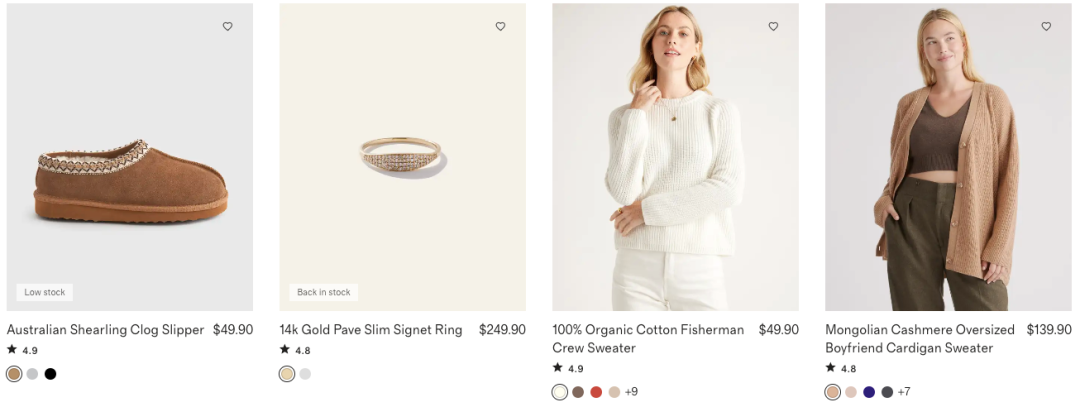This screenshot has width=1080, height=407.
Task: Select dark grey swatch for Cashmere Cardigan
Action: (887, 392)
